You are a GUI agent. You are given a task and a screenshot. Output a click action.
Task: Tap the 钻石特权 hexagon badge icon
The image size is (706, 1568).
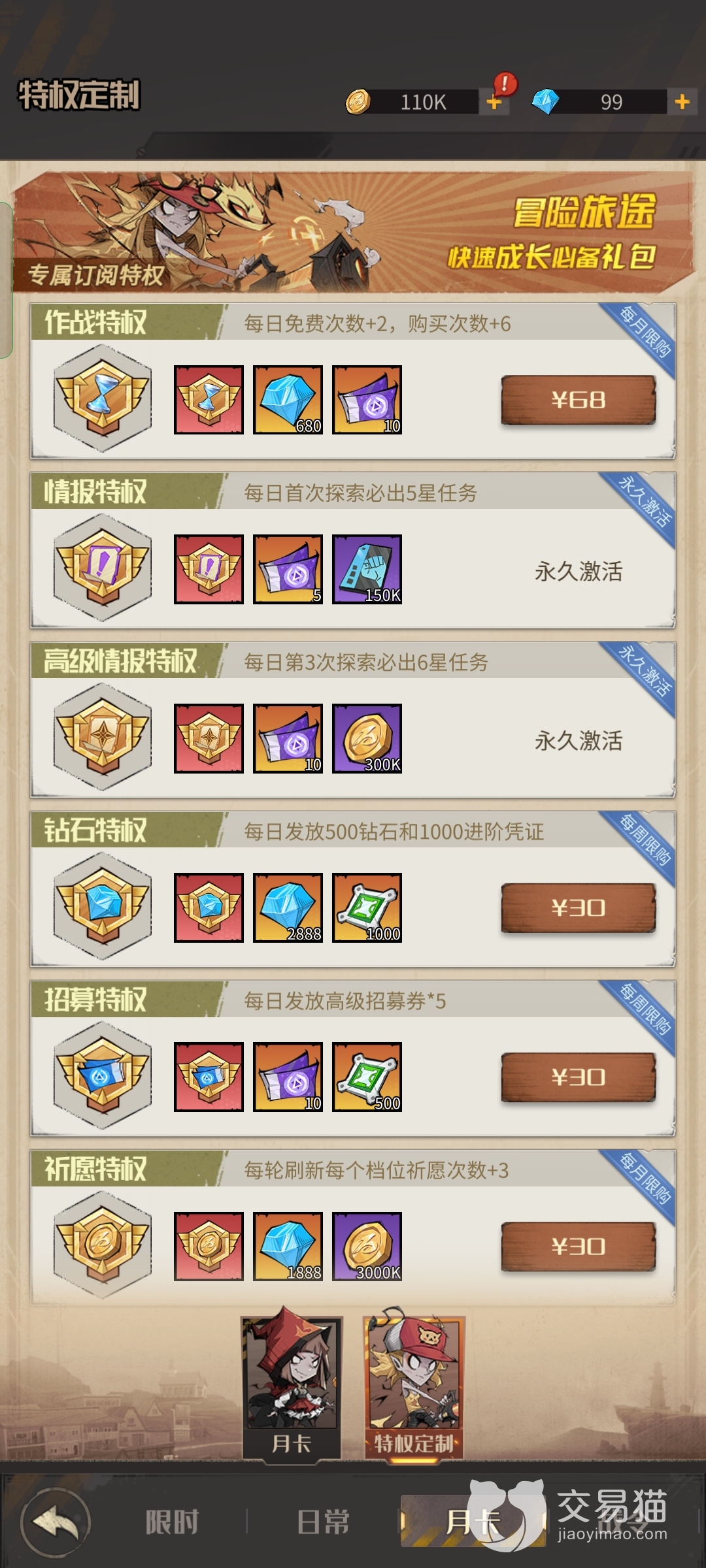click(103, 906)
